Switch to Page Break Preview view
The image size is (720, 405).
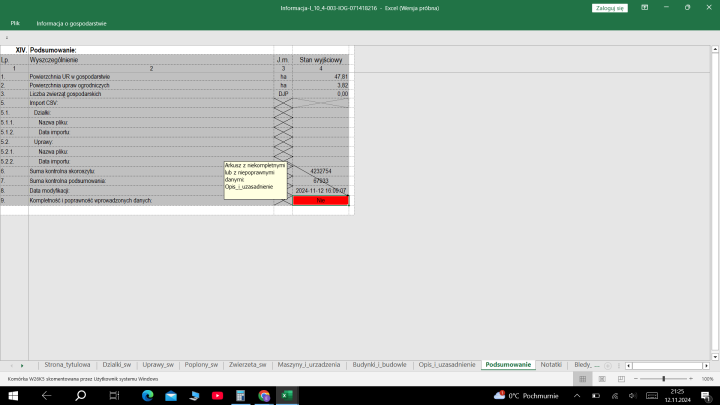point(621,379)
